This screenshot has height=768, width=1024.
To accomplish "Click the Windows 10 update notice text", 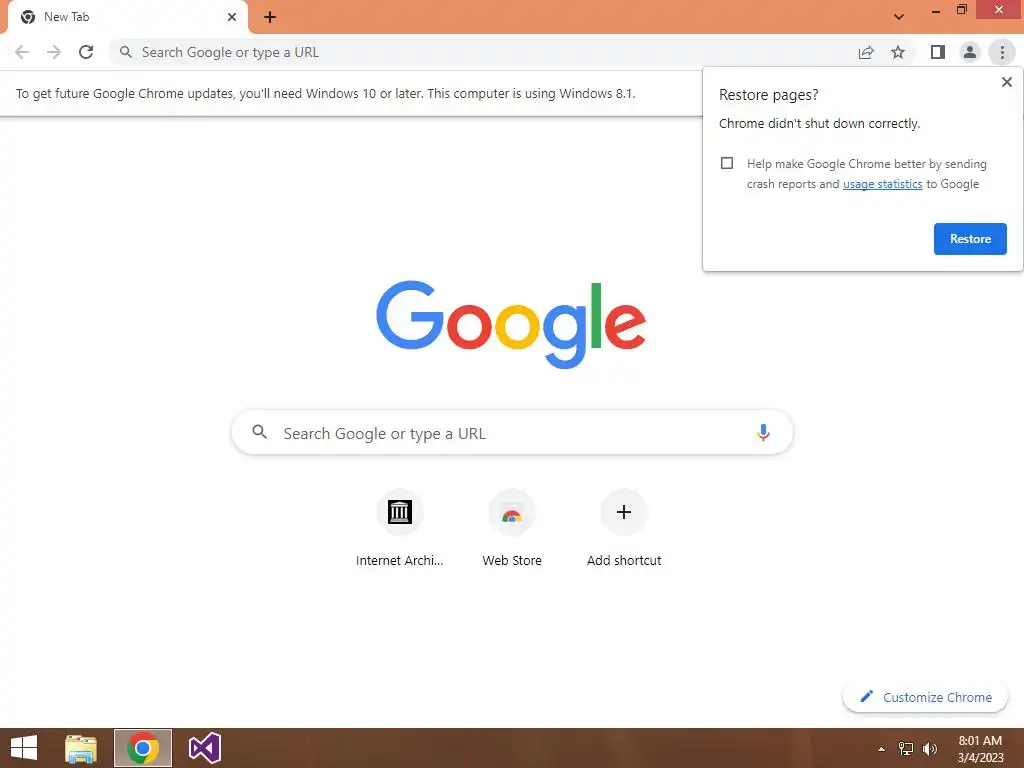I will point(325,93).
